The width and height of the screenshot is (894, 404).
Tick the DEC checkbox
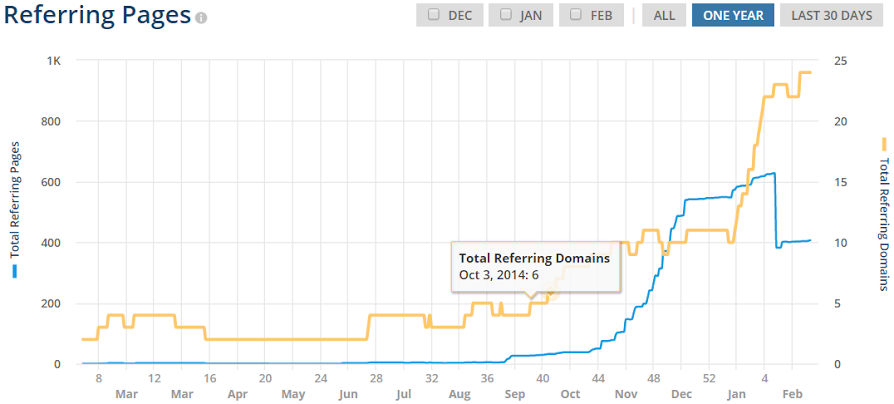click(x=434, y=15)
